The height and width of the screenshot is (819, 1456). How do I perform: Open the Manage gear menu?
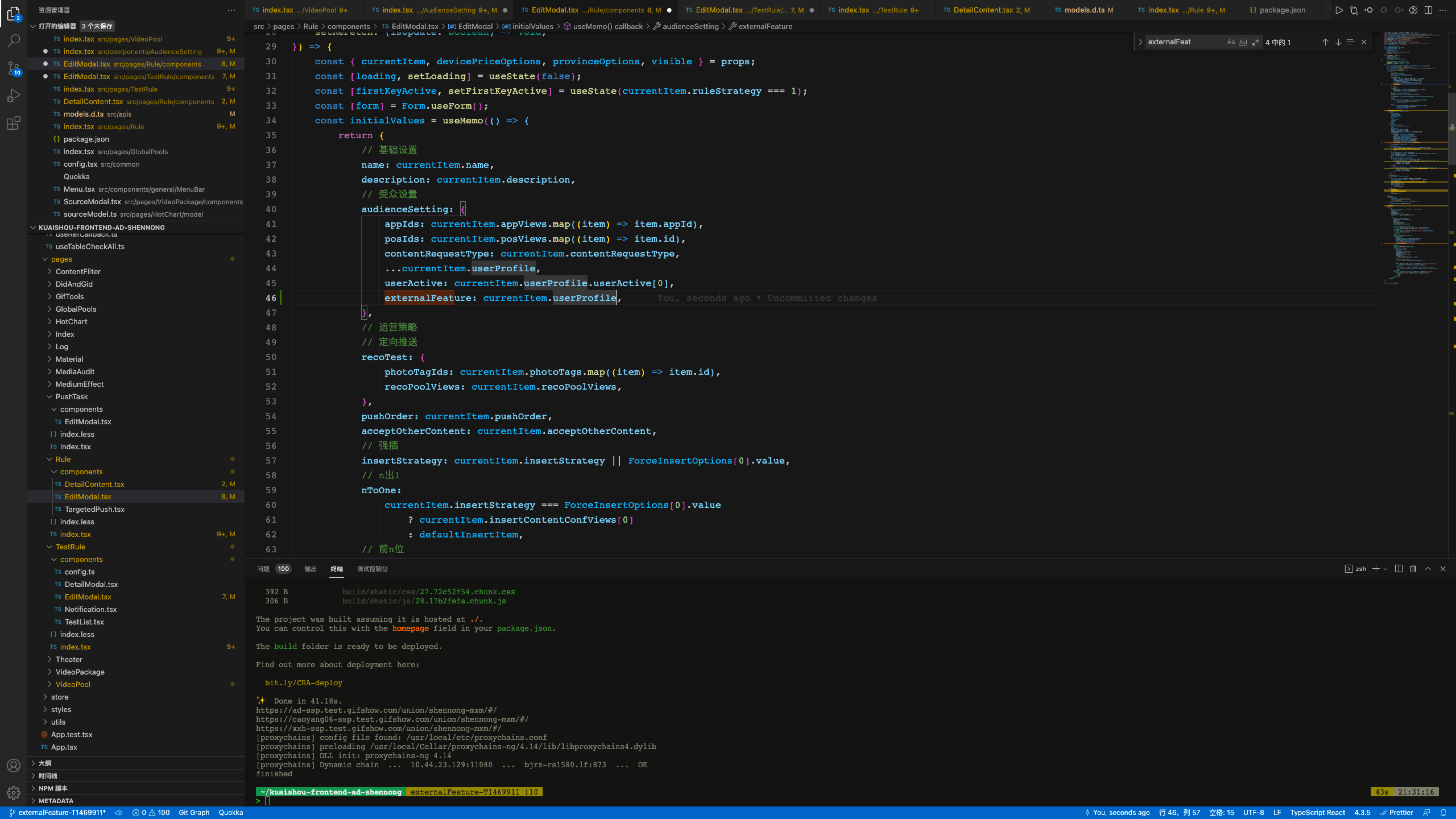pyautogui.click(x=14, y=793)
